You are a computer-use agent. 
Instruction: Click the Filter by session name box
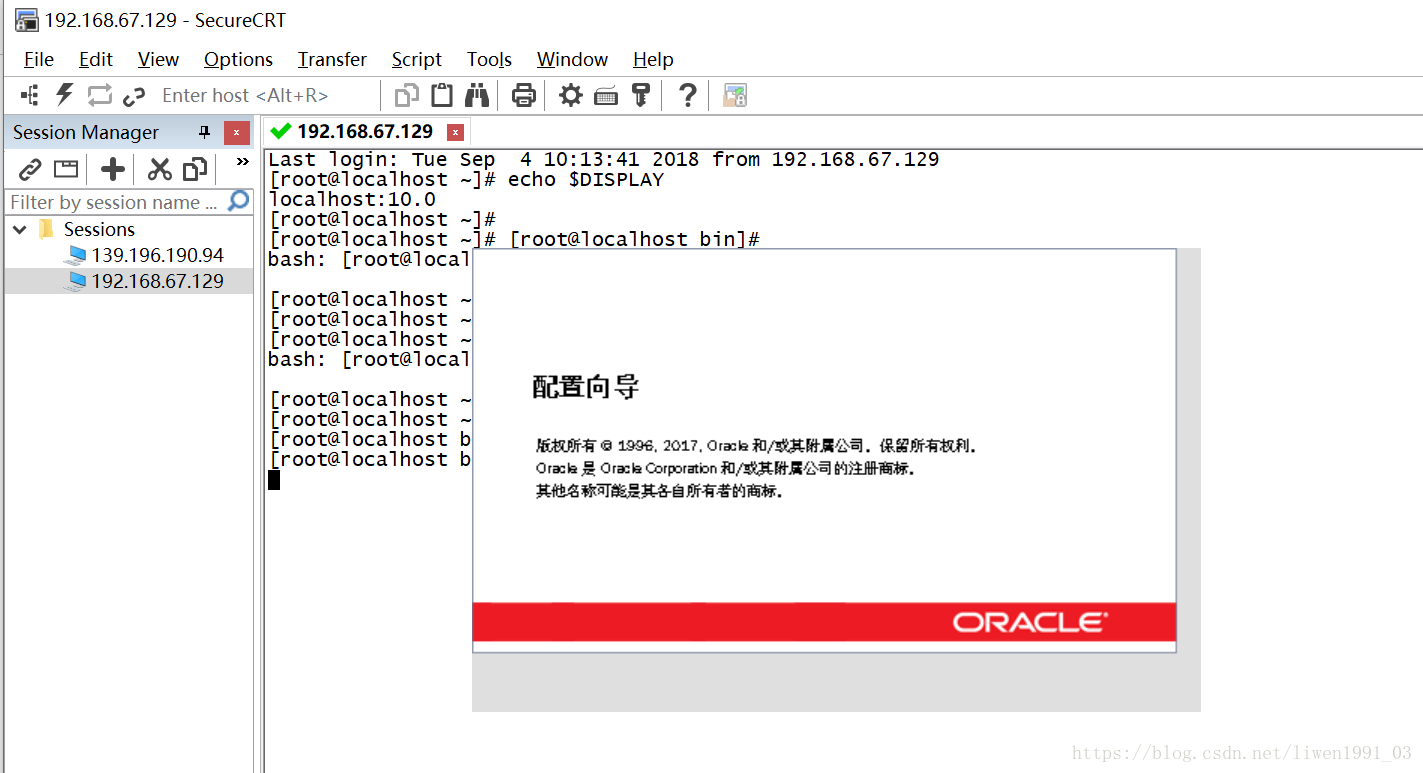[x=113, y=202]
